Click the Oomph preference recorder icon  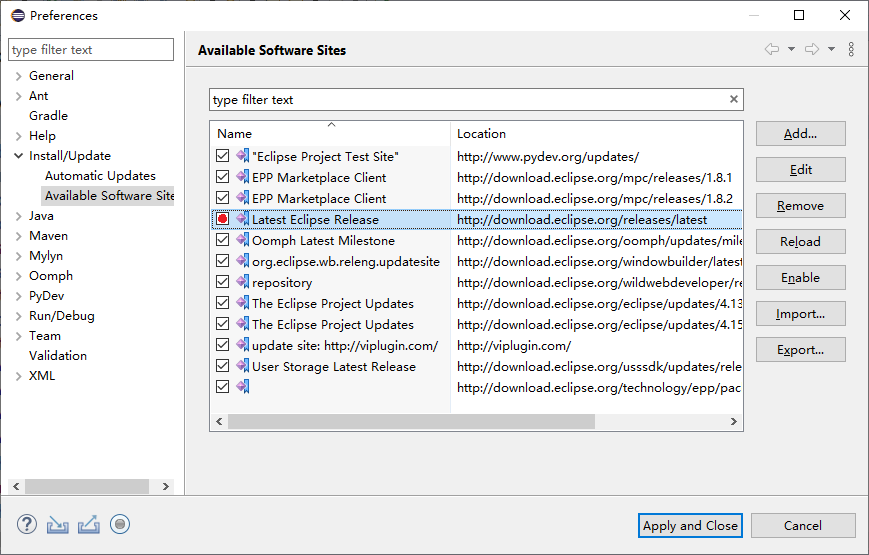[120, 524]
